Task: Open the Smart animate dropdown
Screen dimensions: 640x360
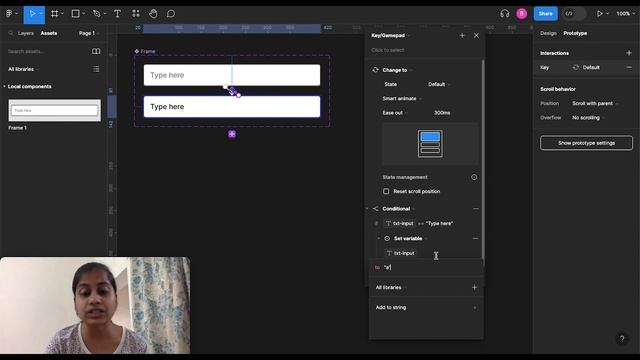Action: [x=402, y=98]
